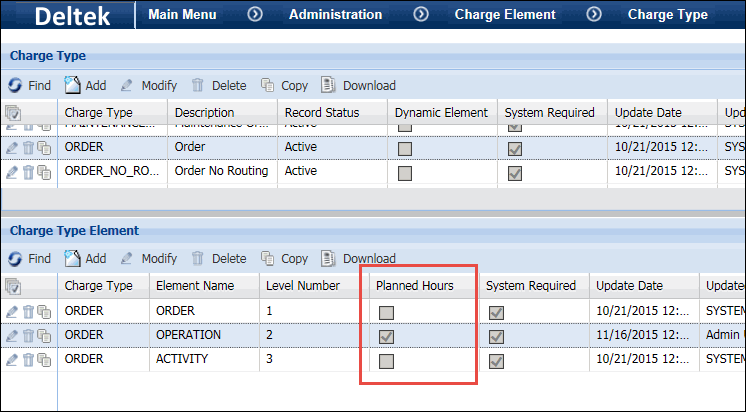Image resolution: width=746 pixels, height=412 pixels.
Task: Toggle Planned Hours checkbox for OPERATION
Action: [x=386, y=337]
